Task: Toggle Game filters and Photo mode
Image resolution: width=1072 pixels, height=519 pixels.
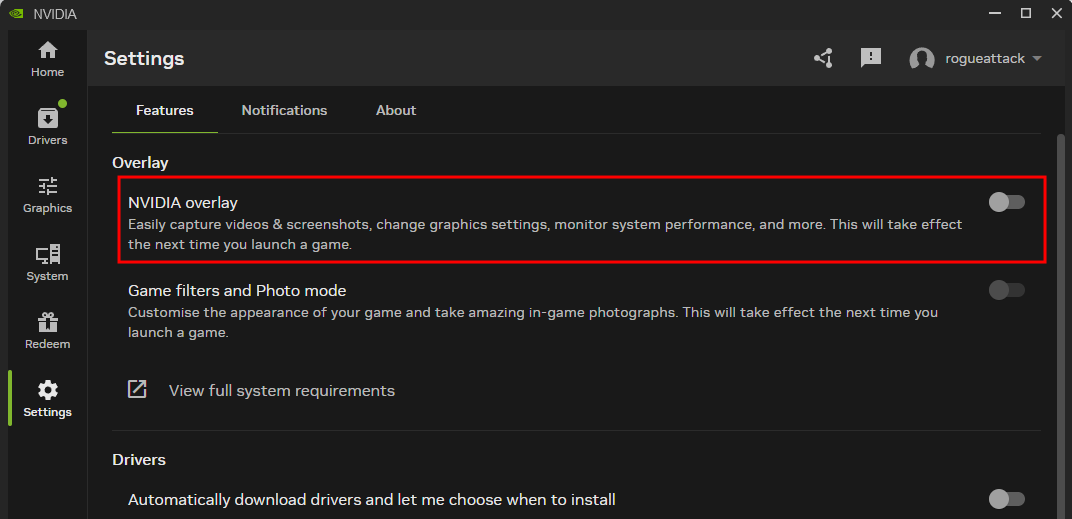Action: tap(1006, 290)
